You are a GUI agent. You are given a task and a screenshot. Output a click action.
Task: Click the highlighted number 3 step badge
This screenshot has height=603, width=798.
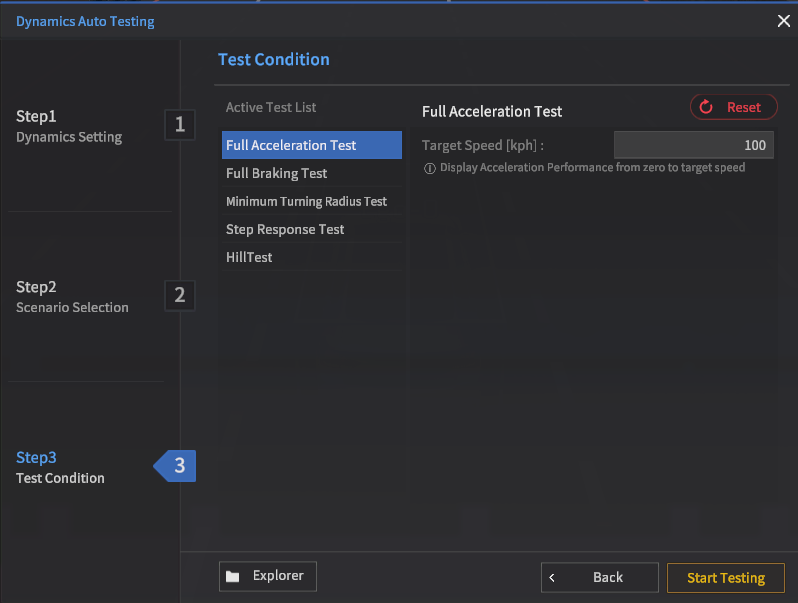(179, 466)
